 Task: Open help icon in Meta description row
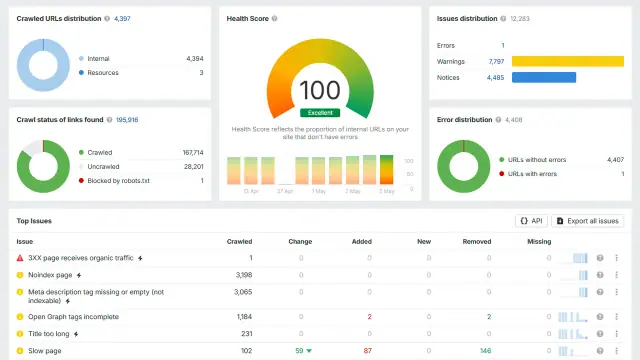click(600, 292)
